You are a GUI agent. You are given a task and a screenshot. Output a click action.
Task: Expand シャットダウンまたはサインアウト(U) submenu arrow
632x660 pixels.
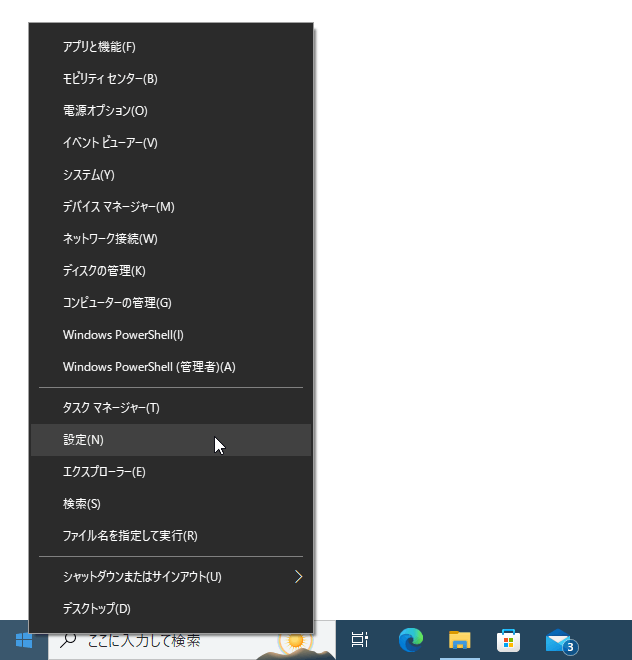pos(299,576)
